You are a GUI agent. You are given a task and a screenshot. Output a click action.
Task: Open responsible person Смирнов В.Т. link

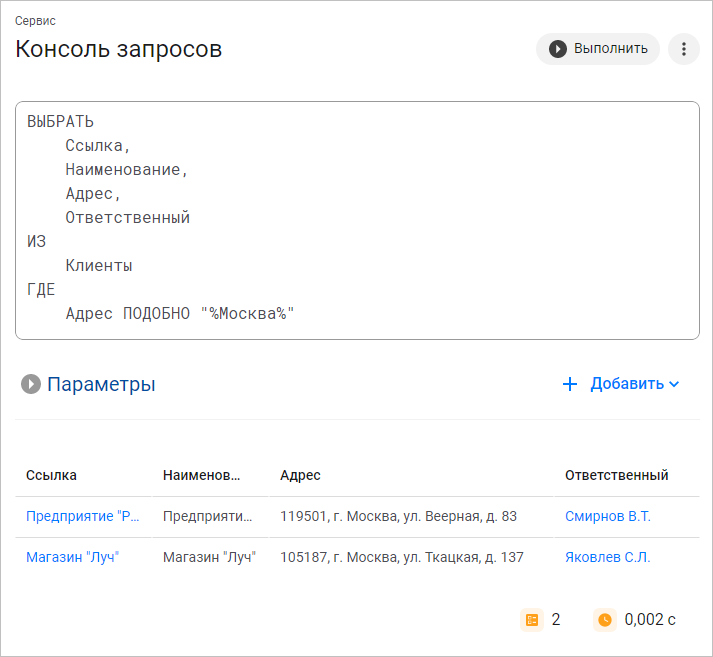coord(607,516)
